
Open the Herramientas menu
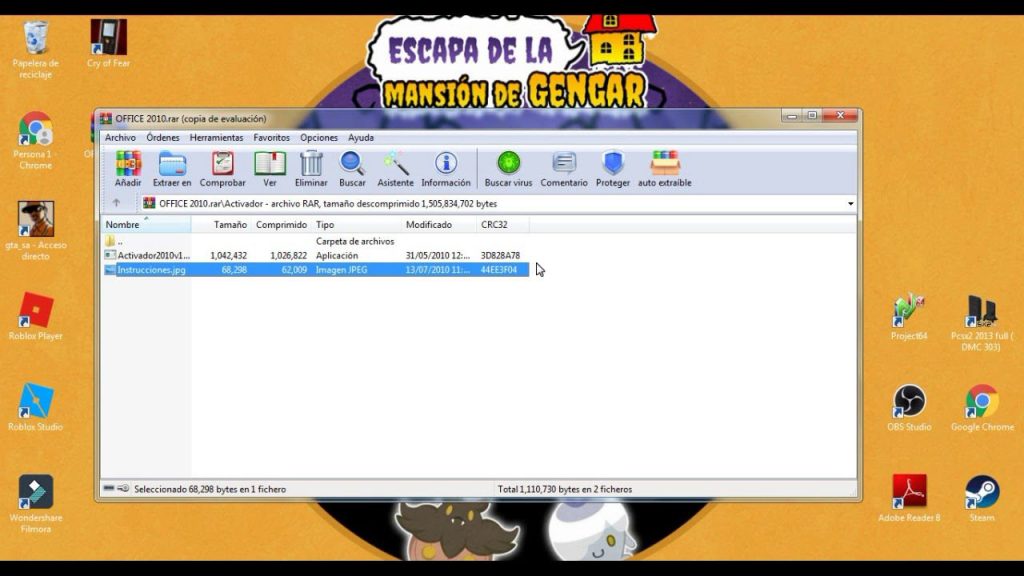[216, 137]
